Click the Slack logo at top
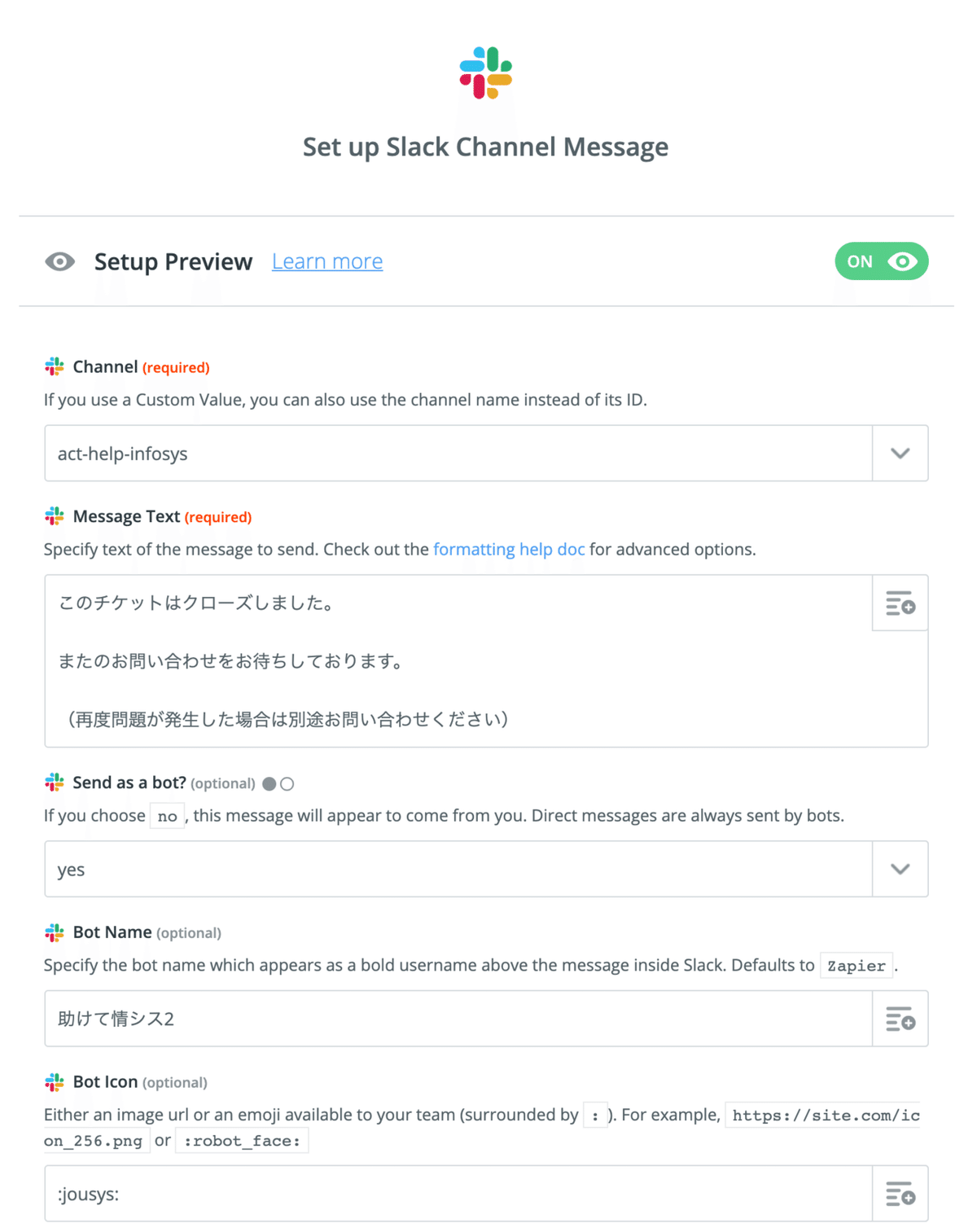This screenshot has height=1232, width=977. (x=486, y=73)
